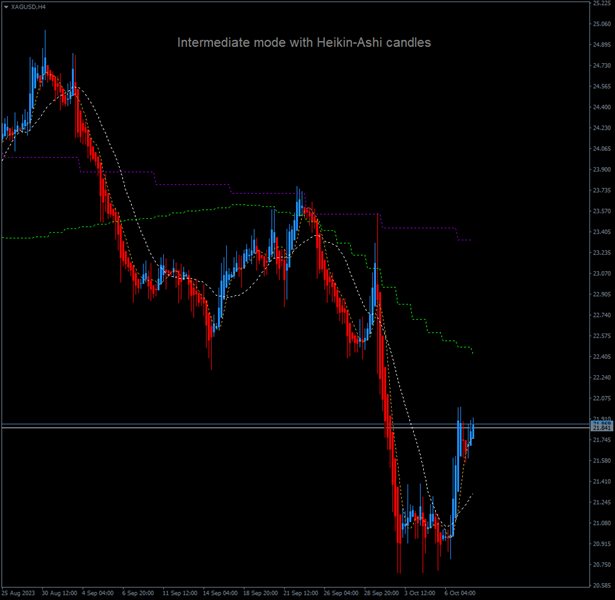This screenshot has width=615, height=600.
Task: Click the 21.580 price scale label
Action: [x=602, y=461]
